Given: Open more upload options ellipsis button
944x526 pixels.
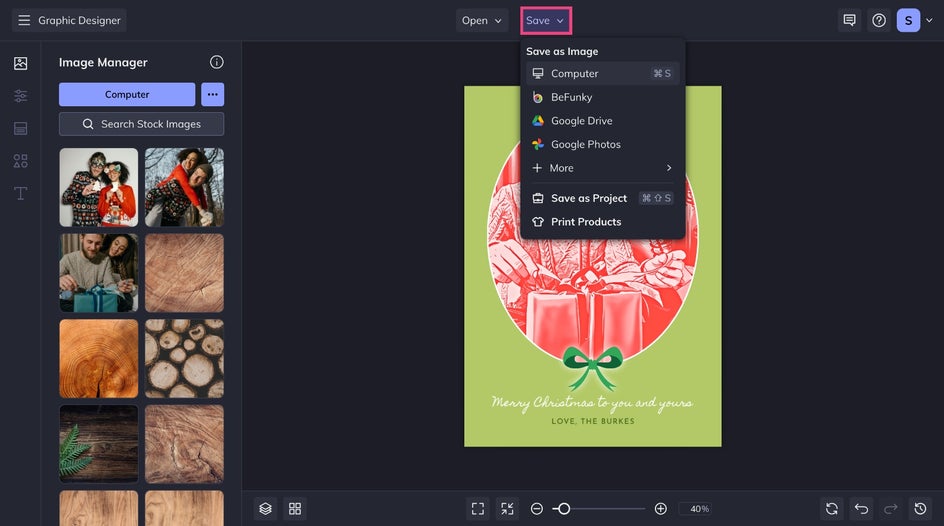Looking at the screenshot, I should [213, 94].
